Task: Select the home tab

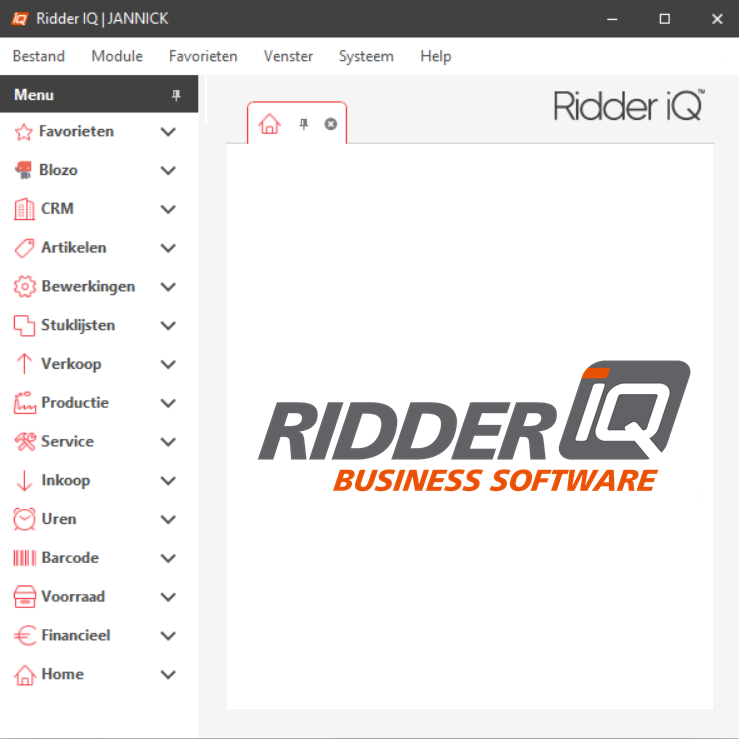Action: (x=269, y=124)
